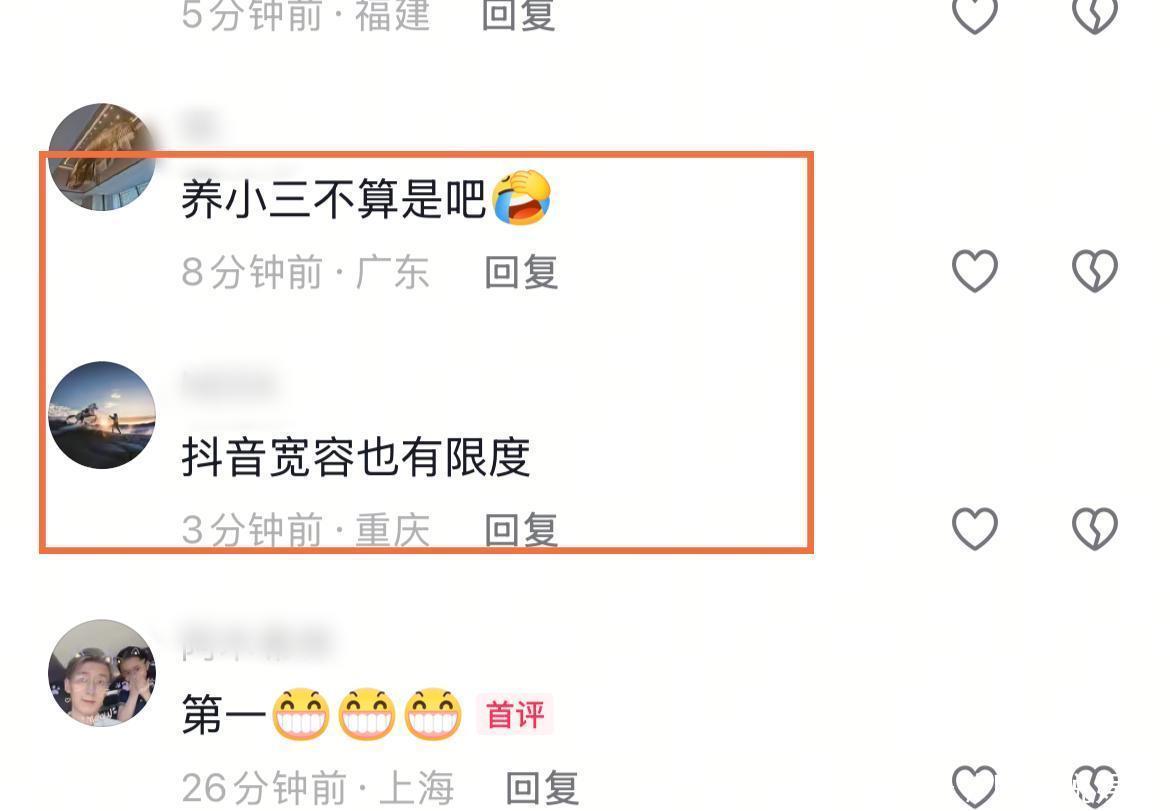Reply to the 福建 comment

tap(519, 15)
